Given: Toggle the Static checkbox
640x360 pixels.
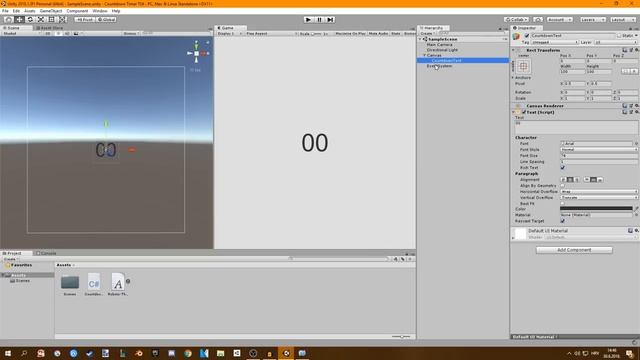Looking at the screenshot, I should (619, 36).
